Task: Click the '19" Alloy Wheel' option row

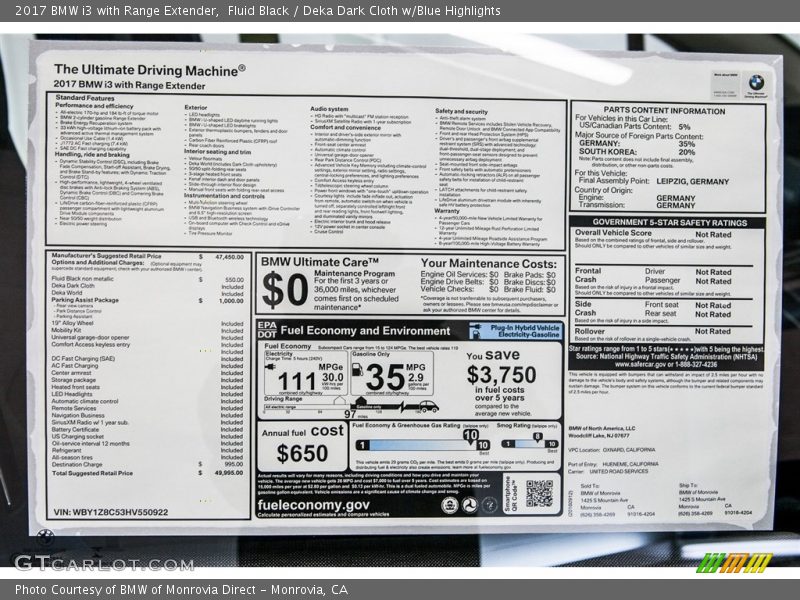Action: (x=147, y=323)
